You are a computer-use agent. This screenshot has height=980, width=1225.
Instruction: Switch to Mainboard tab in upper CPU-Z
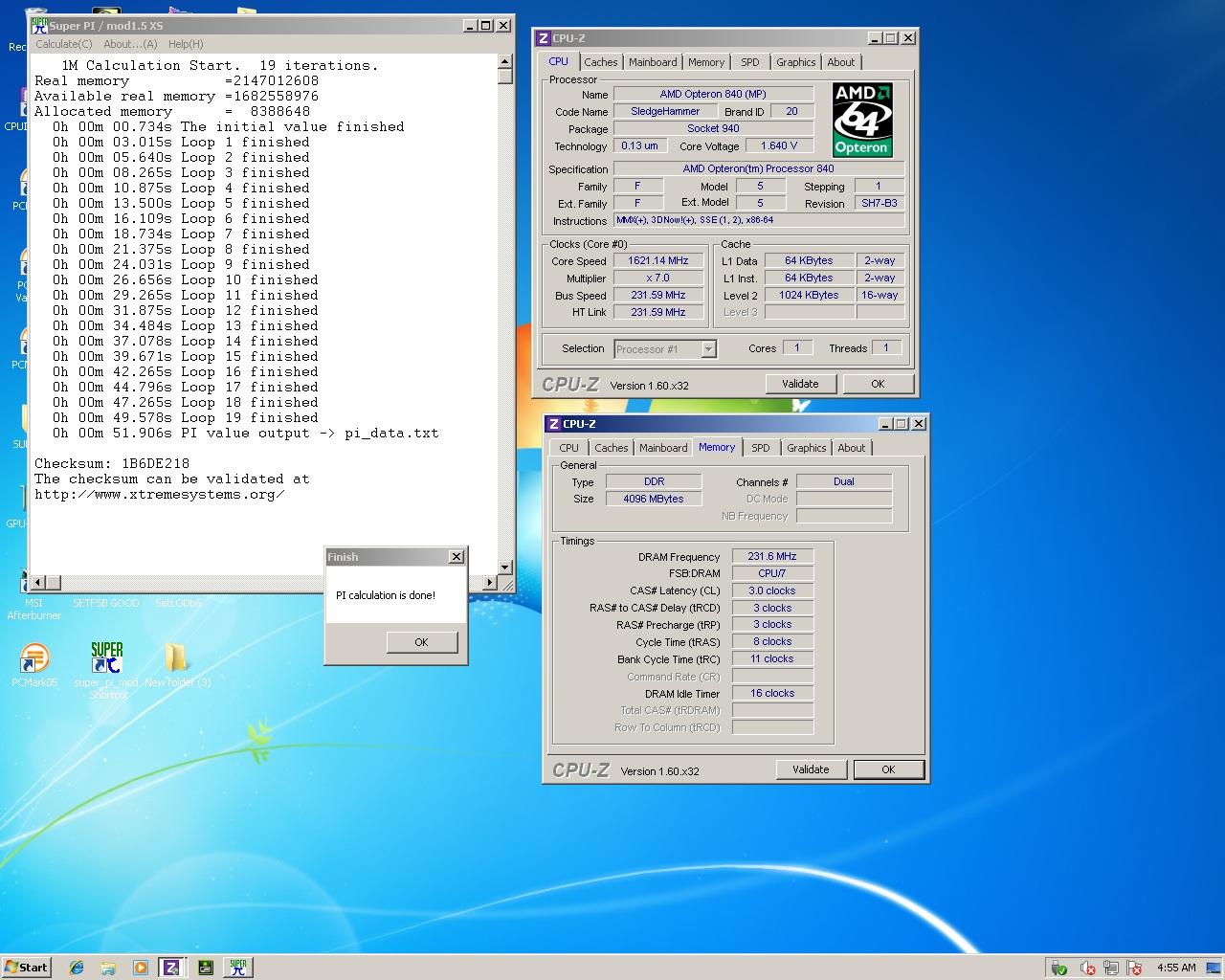pyautogui.click(x=653, y=62)
